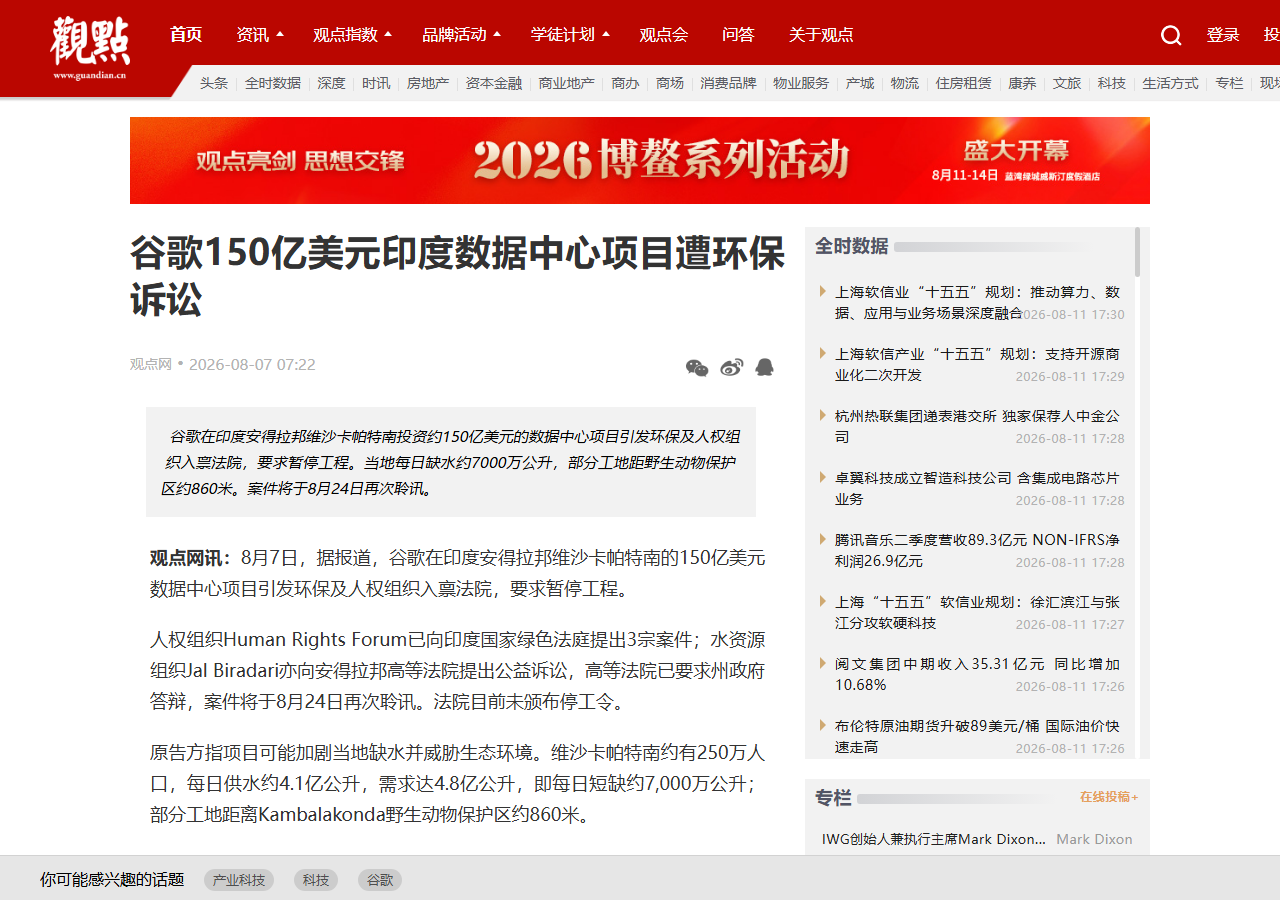Viewport: 1280px width, 900px height.
Task: Select the 资本金融 sub-navigation tab
Action: [494, 83]
